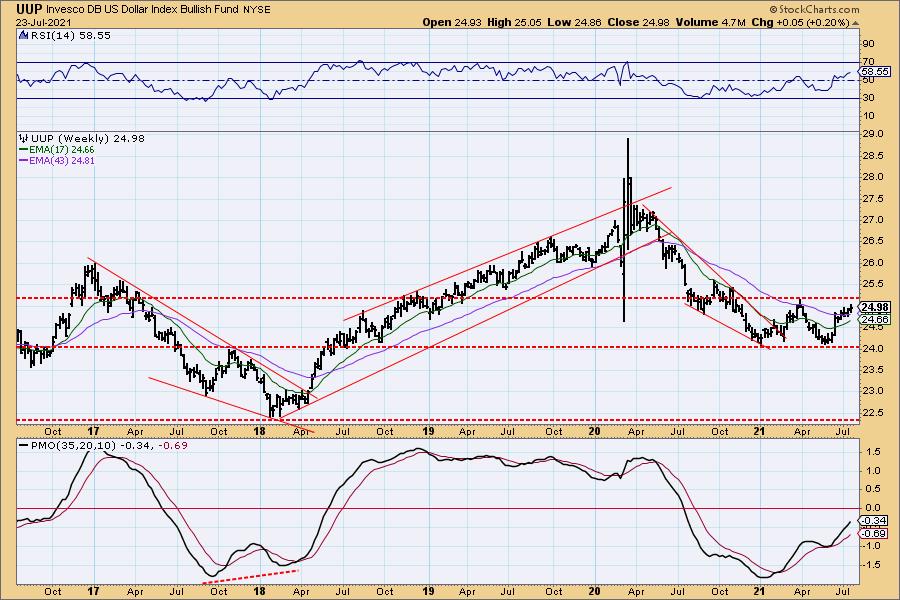Viewport: 900px width, 600px height.
Task: Click the 0.0 zero level on the PMO axis
Action: click(872, 508)
